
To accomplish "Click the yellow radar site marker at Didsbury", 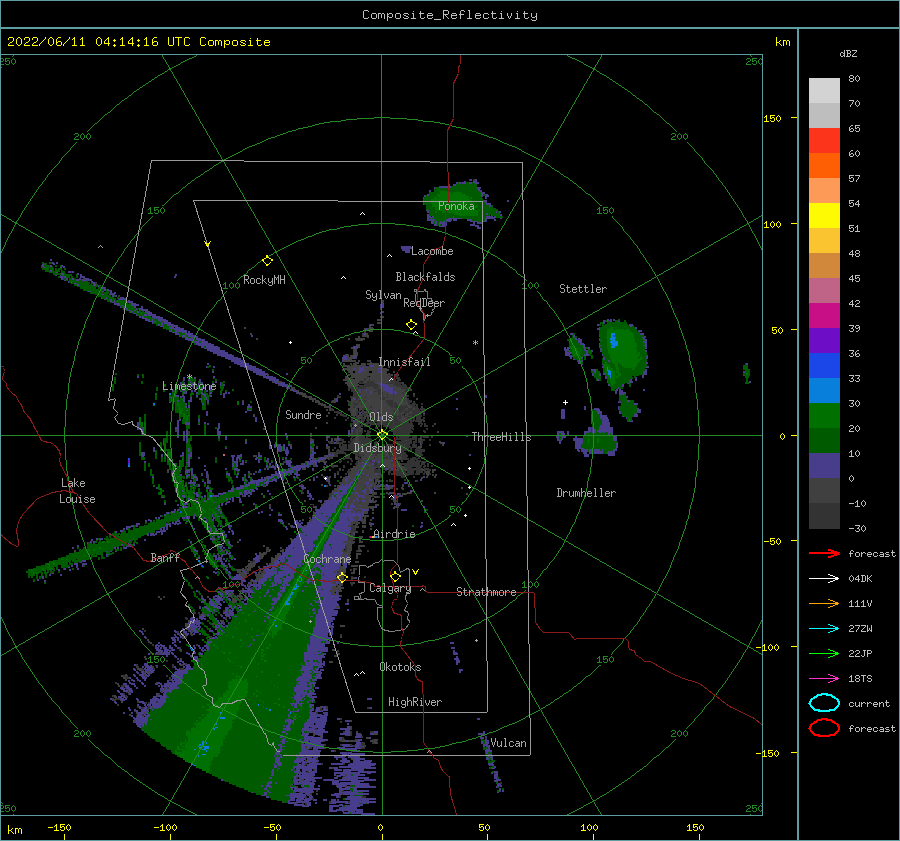I will 382,435.
